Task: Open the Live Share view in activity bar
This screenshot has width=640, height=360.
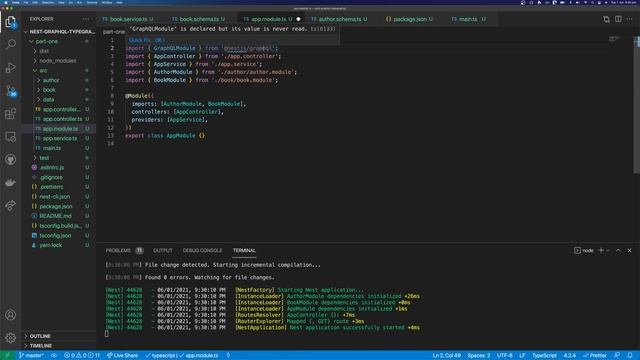Action: coord(11,205)
